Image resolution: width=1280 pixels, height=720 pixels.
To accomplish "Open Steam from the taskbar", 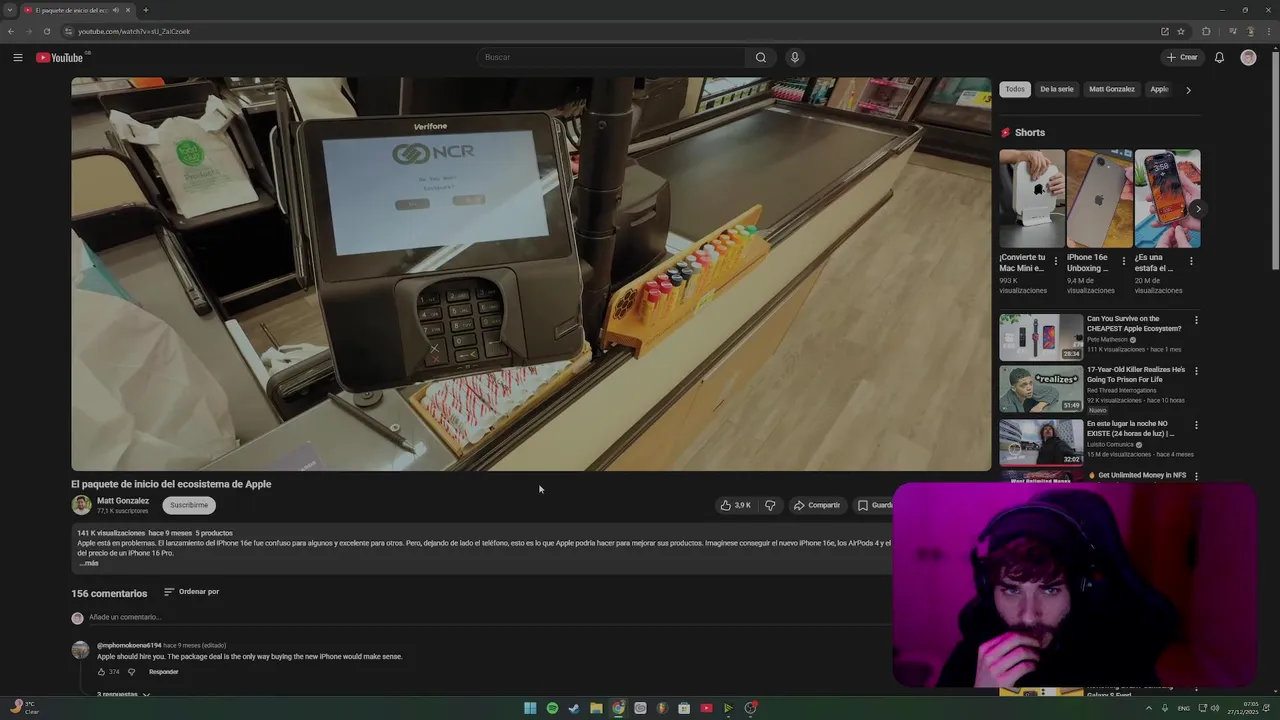I will tap(574, 708).
